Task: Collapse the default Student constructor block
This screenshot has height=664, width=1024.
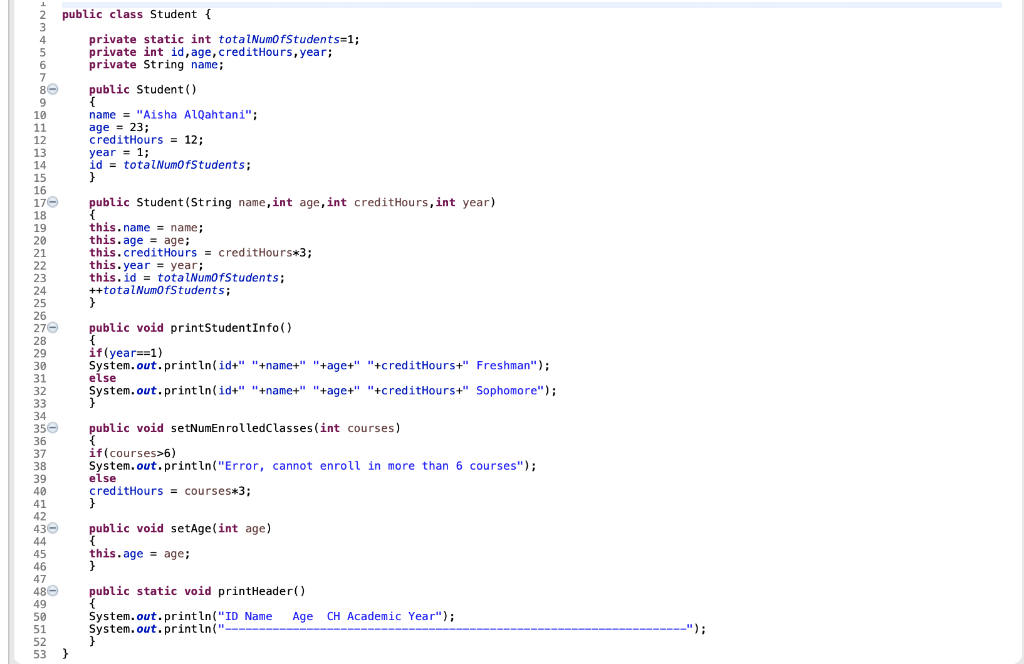Action: 52,89
